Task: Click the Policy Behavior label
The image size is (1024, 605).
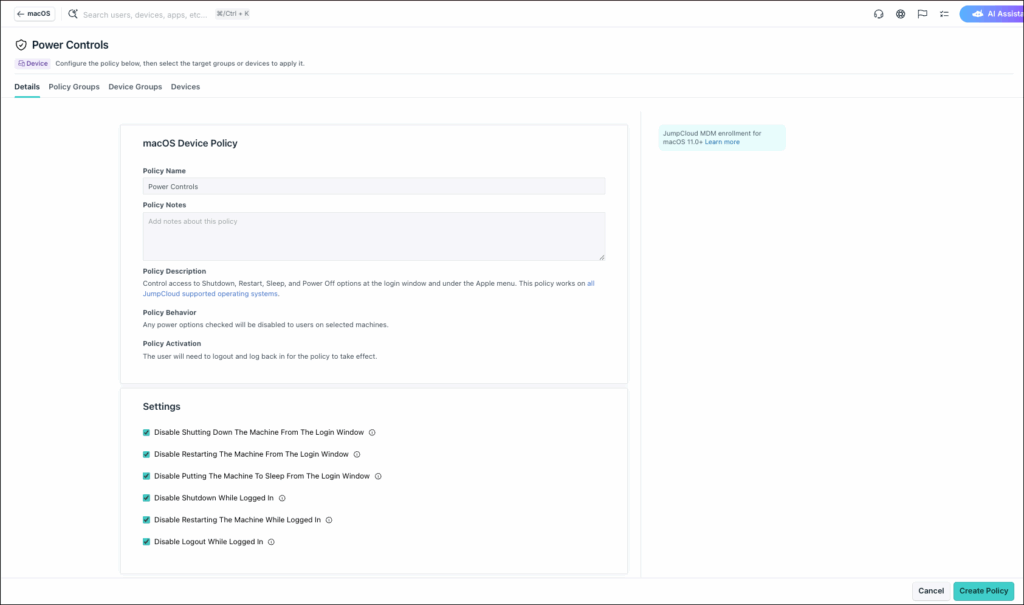Action: click(169, 312)
